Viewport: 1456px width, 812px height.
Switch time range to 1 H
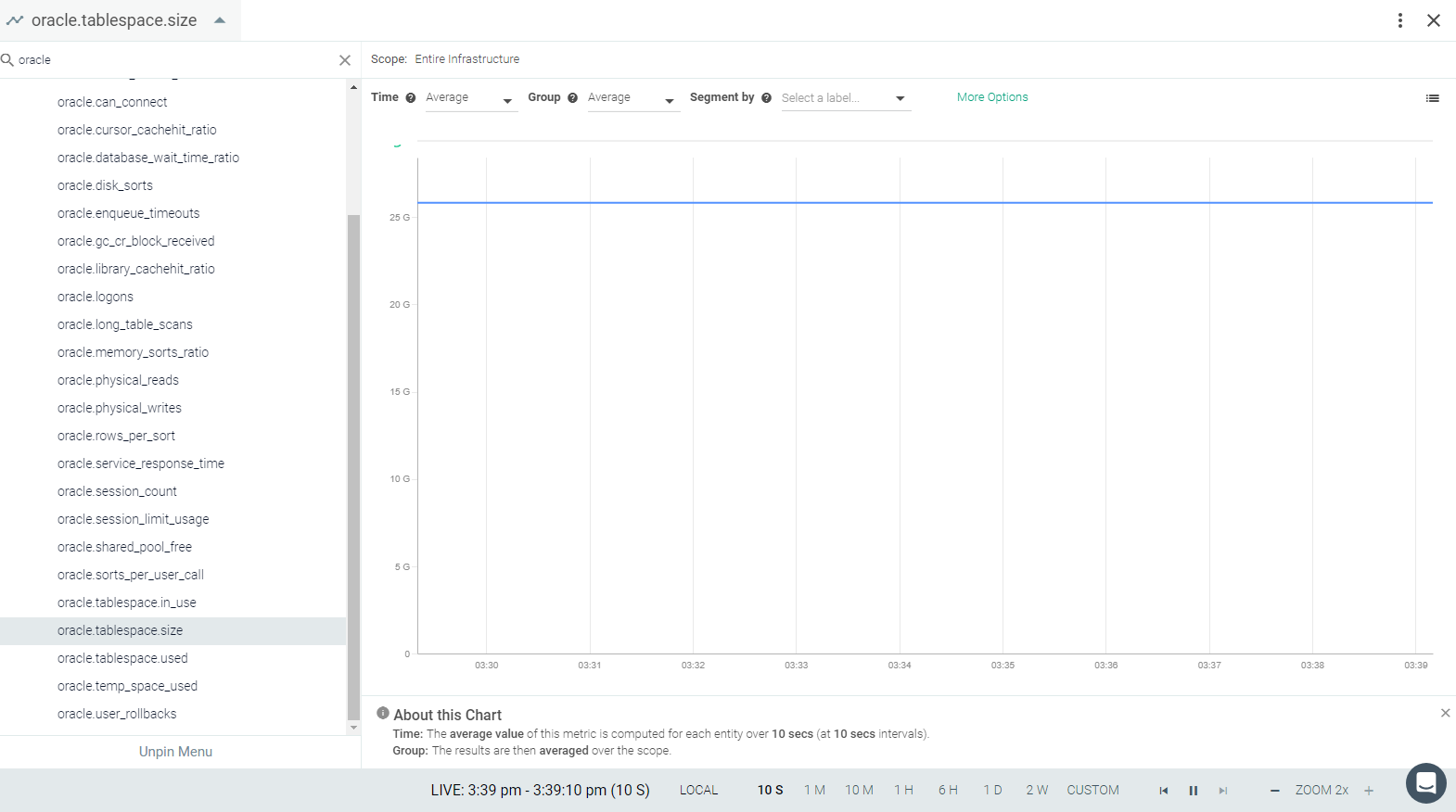pyautogui.click(x=903, y=791)
